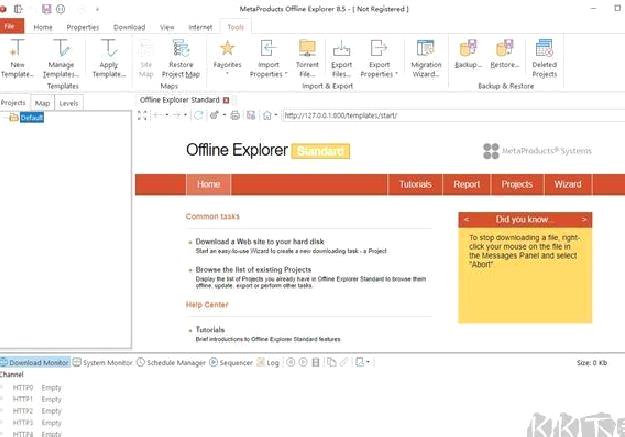
Task: Click Report in the orange page menu
Action: pos(466,184)
